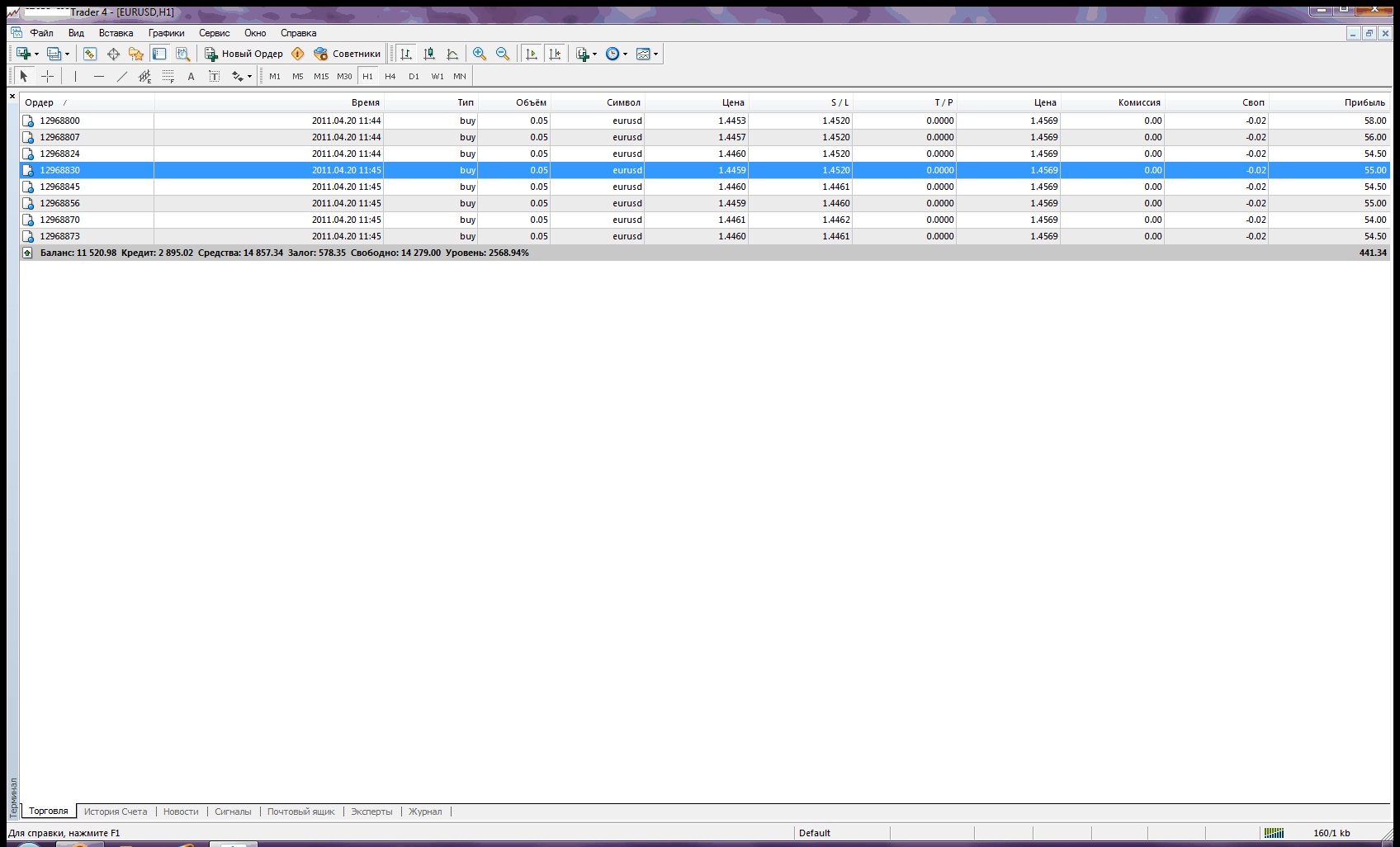
Task: Expand the New Chart dropdown arrow
Action: click(36, 54)
